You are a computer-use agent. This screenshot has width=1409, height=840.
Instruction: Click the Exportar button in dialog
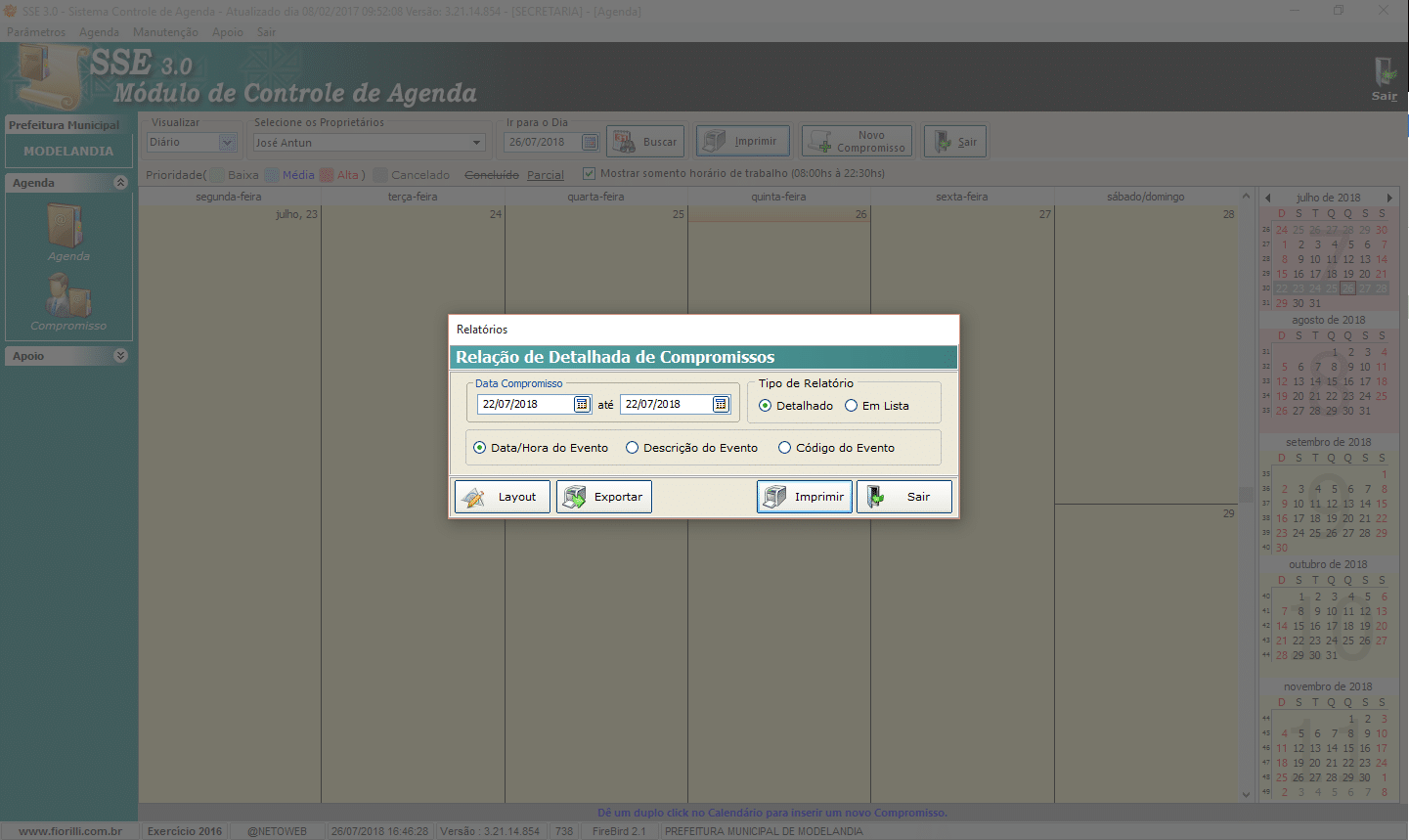(x=604, y=497)
